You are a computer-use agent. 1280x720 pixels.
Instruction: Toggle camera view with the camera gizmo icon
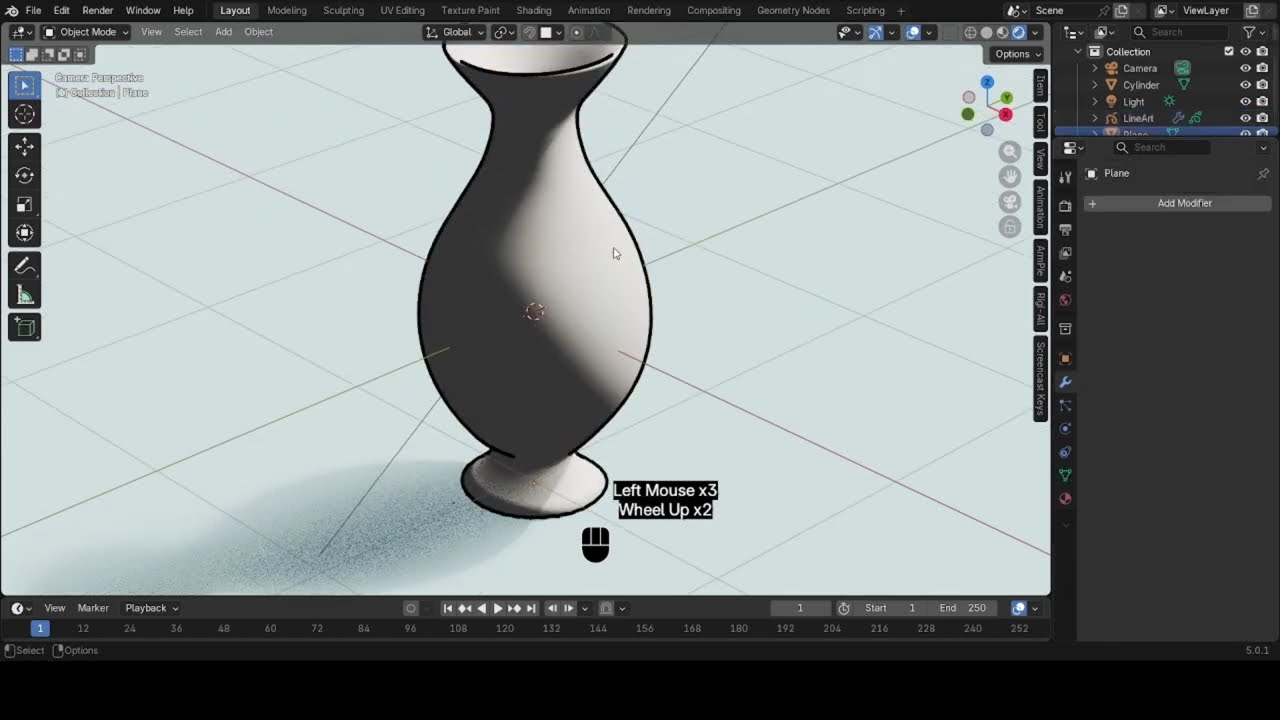[x=1010, y=202]
